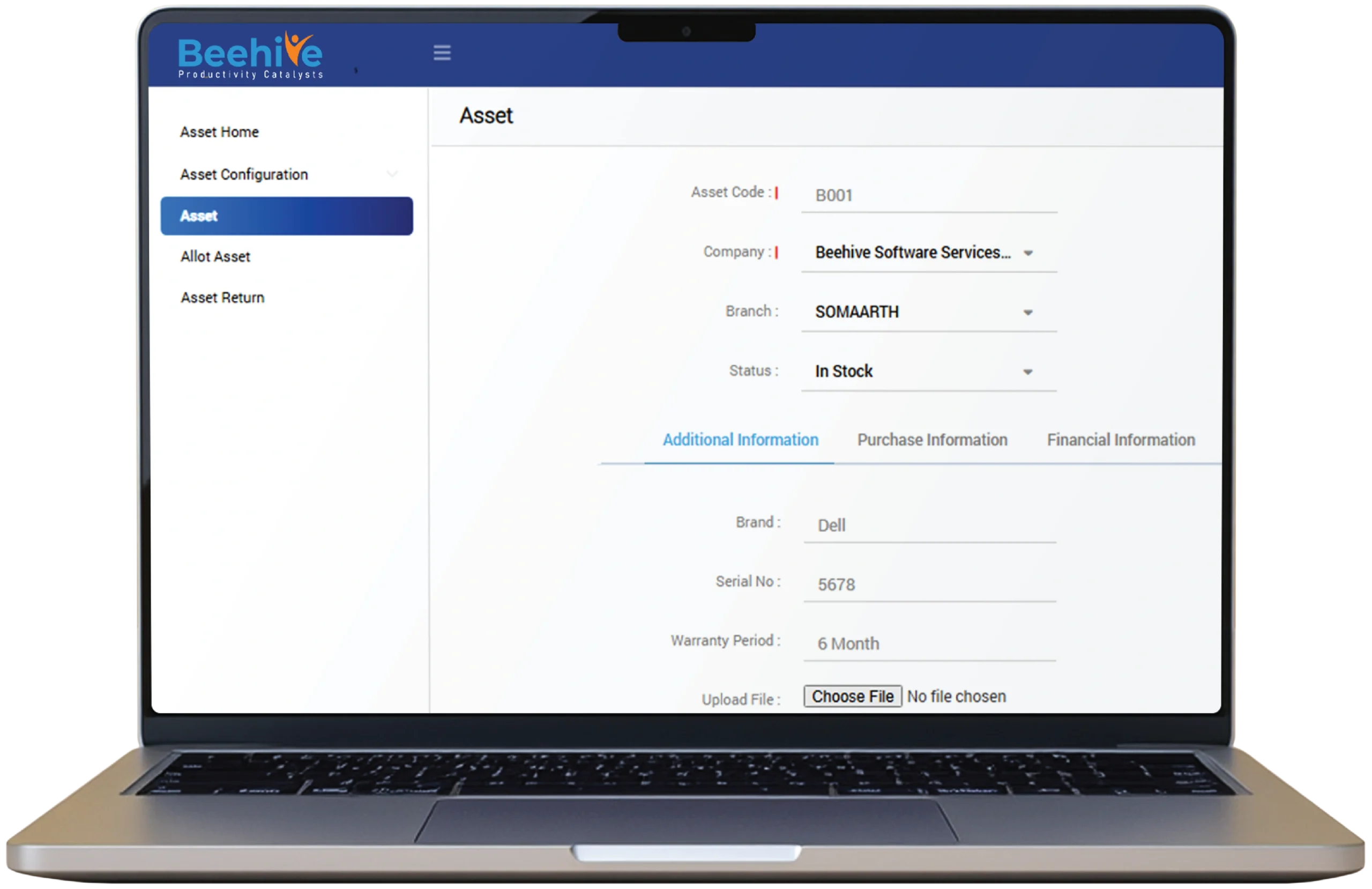Click the Warranty Period field
This screenshot has height=889, width=1372.
pos(929,644)
